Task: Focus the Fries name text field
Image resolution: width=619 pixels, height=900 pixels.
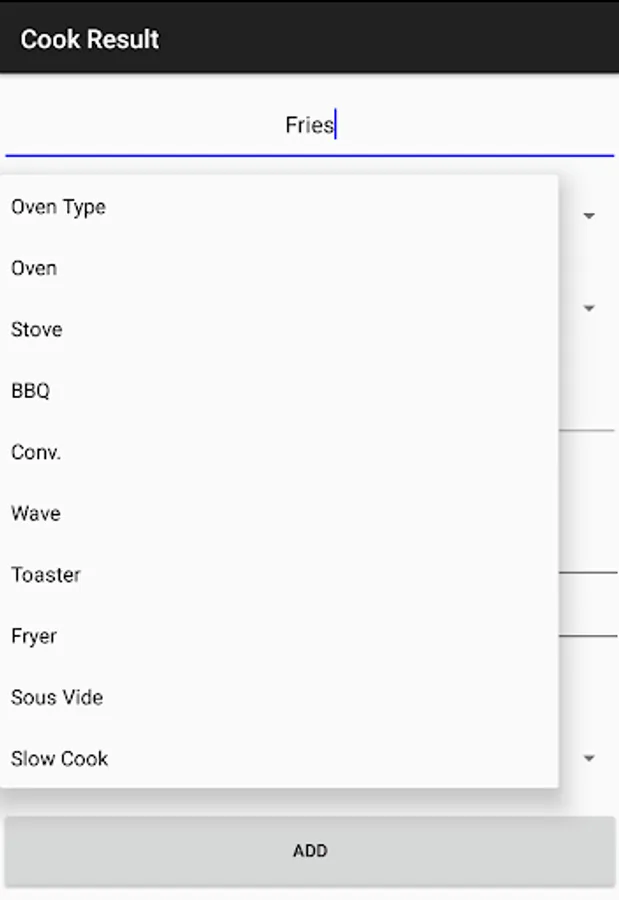Action: point(310,126)
